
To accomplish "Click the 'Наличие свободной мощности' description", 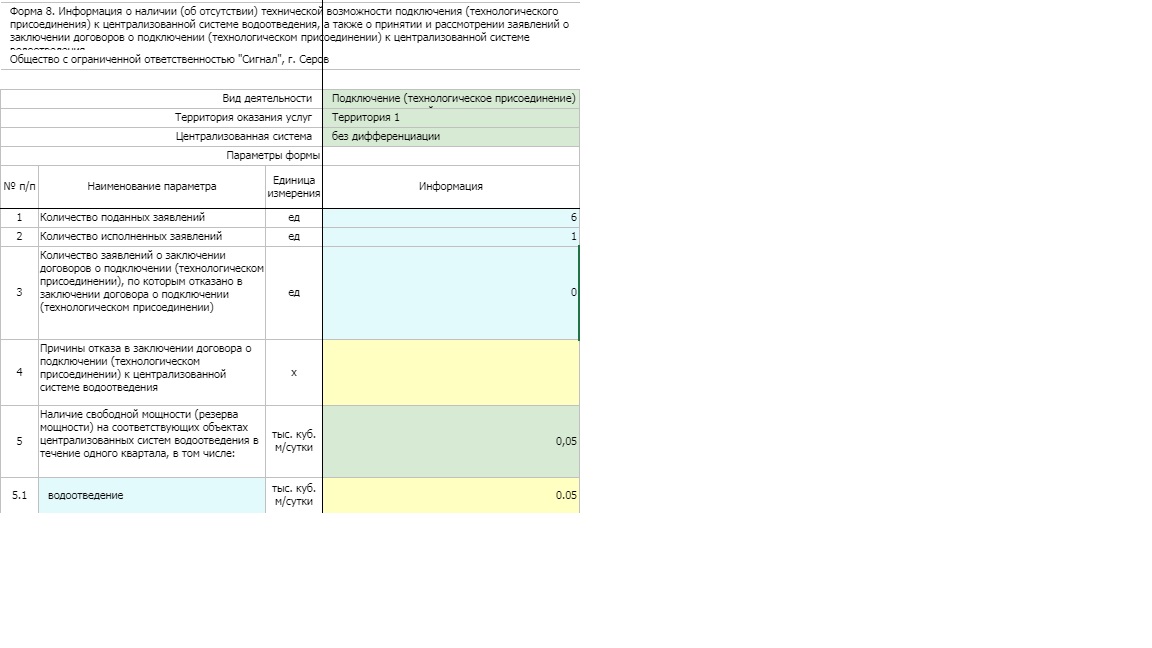I will pyautogui.click(x=149, y=433).
